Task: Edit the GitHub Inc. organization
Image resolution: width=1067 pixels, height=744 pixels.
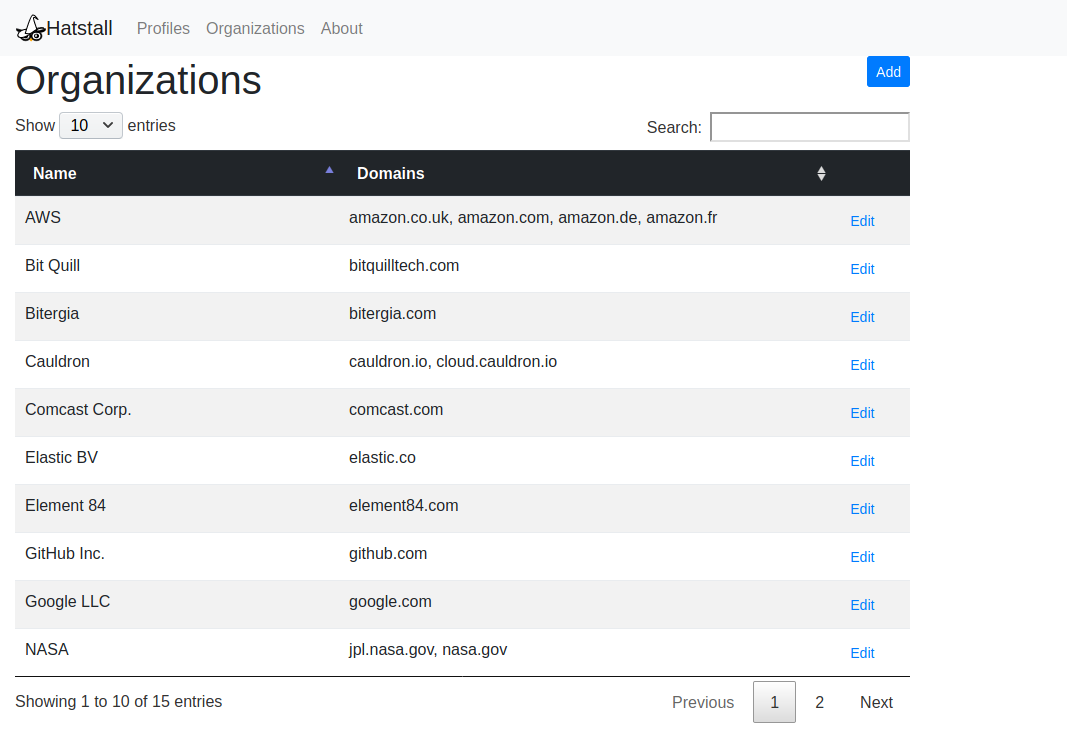Action: [x=862, y=557]
